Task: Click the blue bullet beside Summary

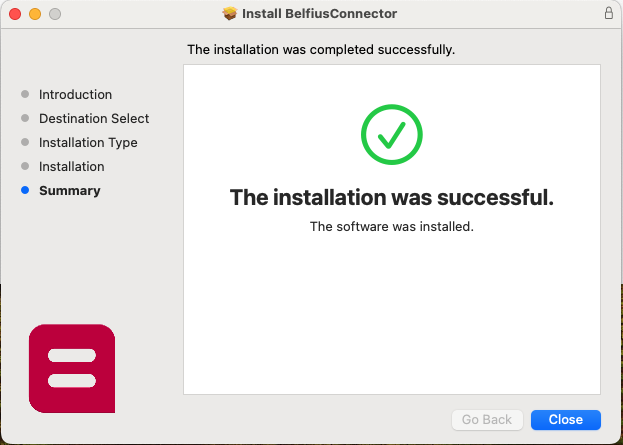Action: [x=25, y=191]
